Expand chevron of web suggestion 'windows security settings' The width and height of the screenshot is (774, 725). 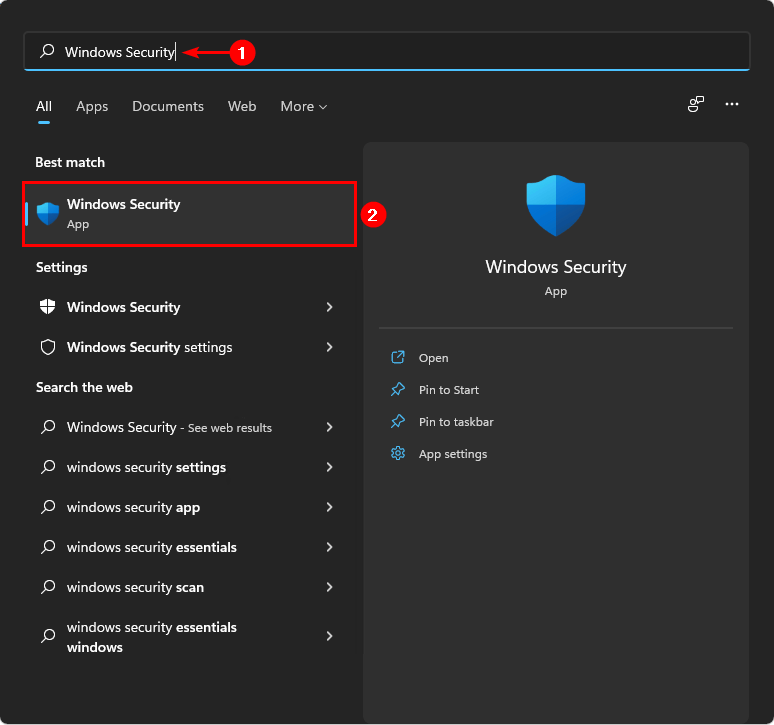click(329, 467)
